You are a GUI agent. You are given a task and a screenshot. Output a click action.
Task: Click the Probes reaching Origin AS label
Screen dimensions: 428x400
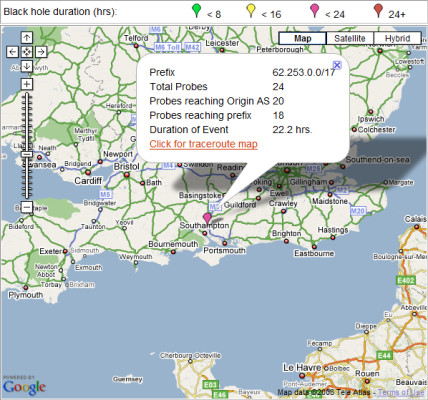(x=209, y=101)
